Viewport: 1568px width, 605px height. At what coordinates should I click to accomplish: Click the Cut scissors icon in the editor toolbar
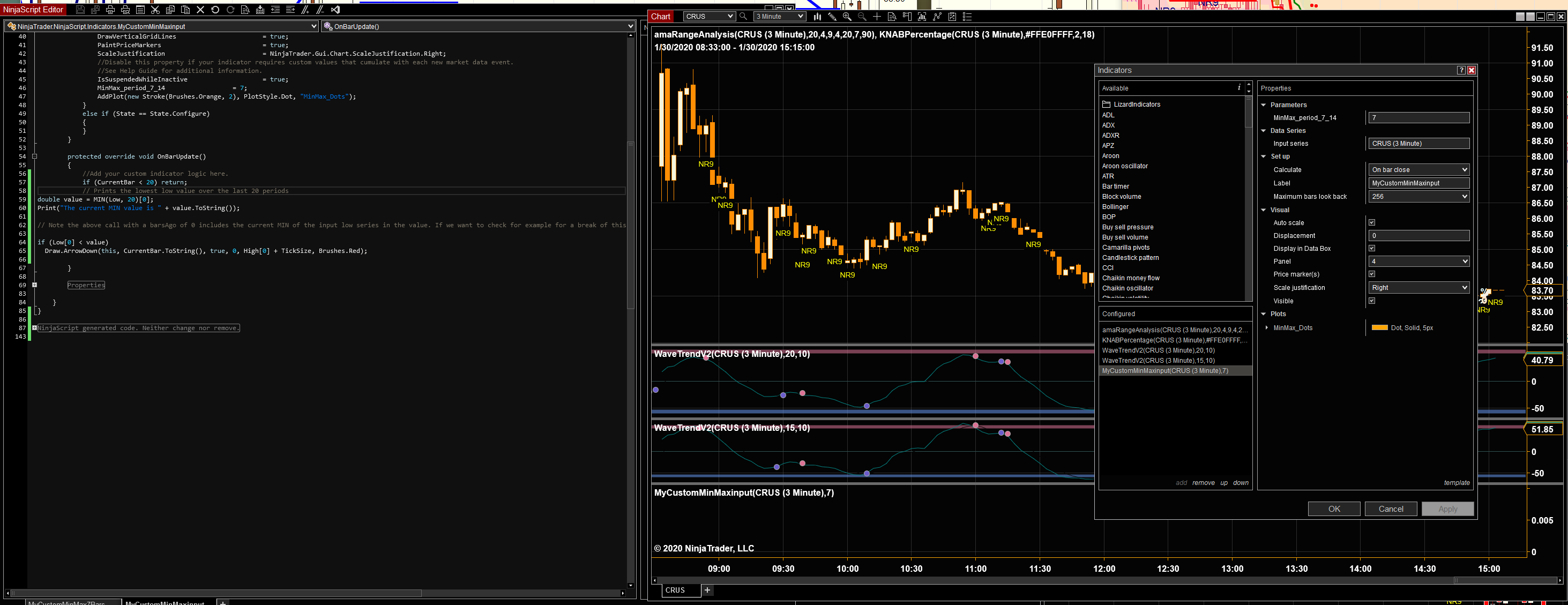pyautogui.click(x=155, y=10)
